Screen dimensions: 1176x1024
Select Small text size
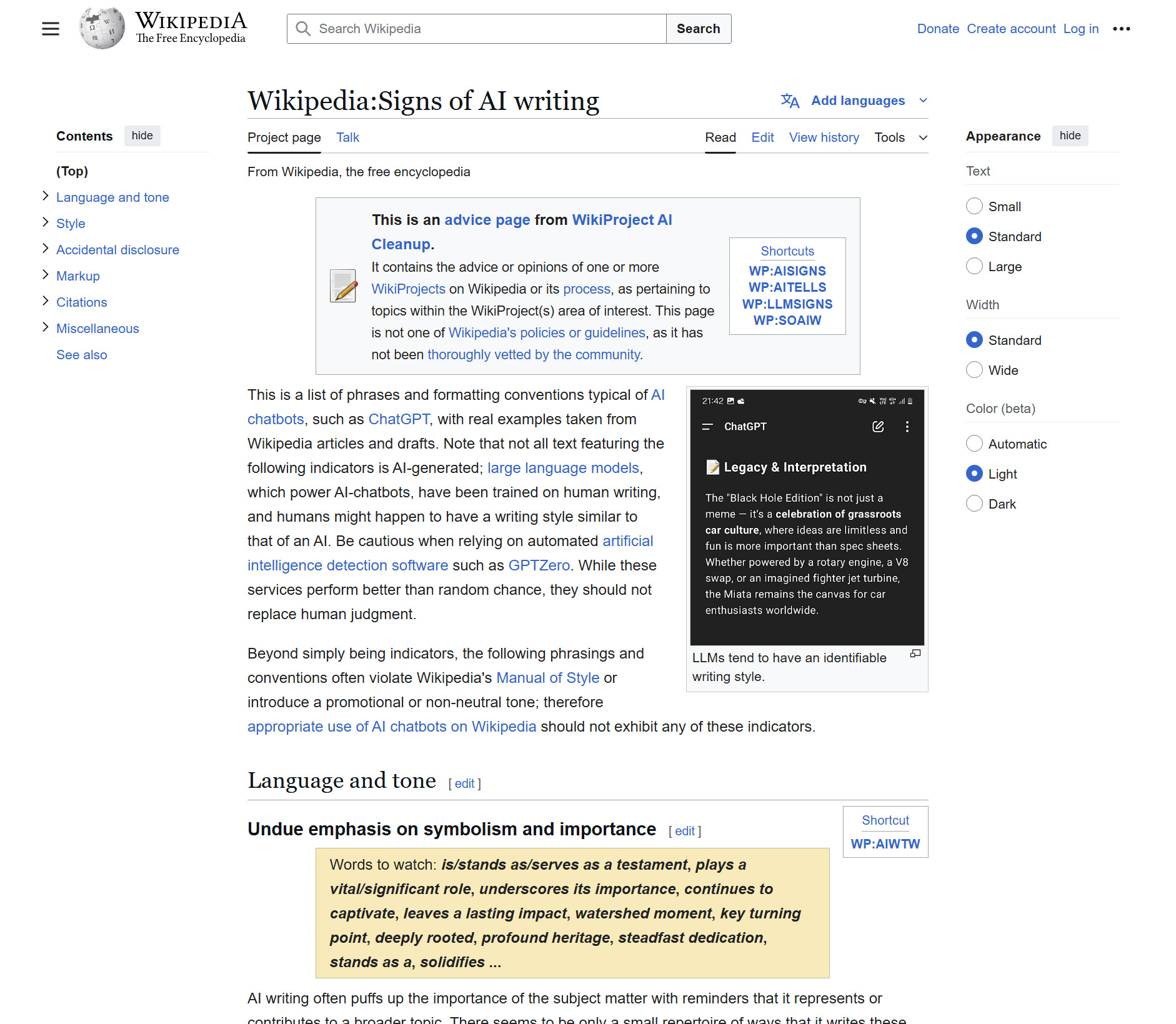(974, 206)
